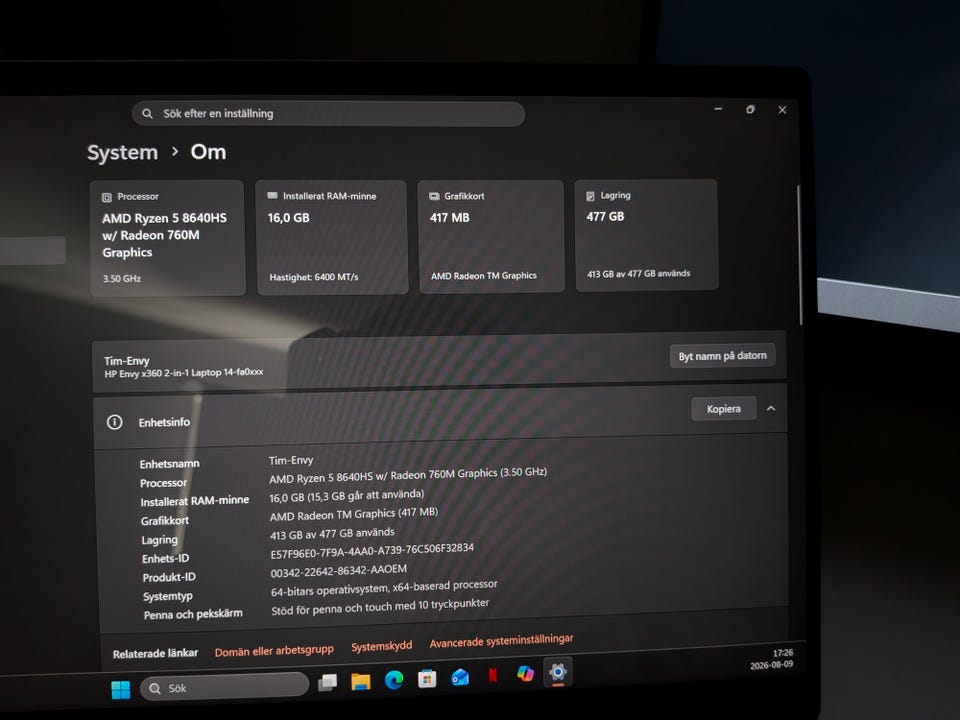Viewport: 960px width, 720px height.
Task: Click the magnifier icon in settings search
Action: [148, 113]
